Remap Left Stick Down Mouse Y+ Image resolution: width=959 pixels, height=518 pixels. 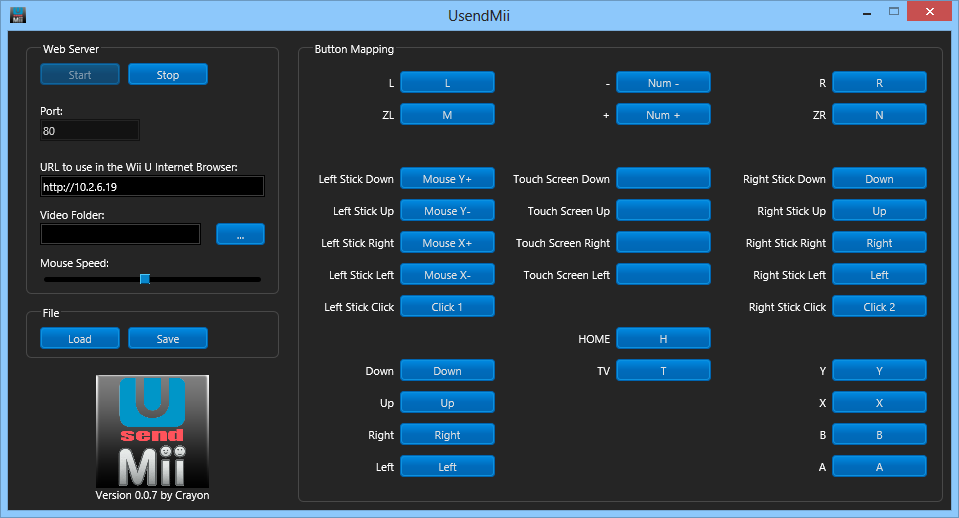[447, 179]
